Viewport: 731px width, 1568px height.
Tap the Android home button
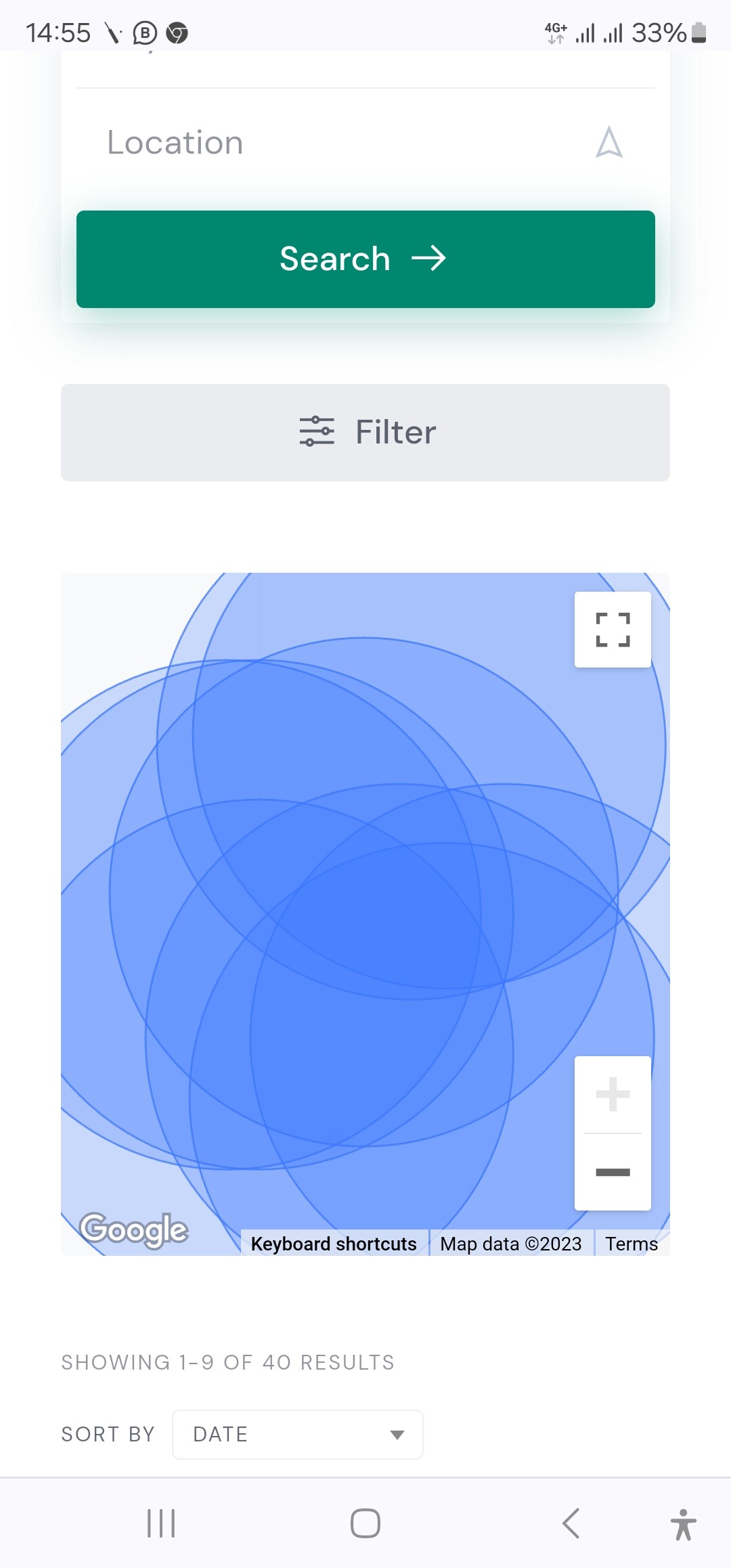point(365,1523)
